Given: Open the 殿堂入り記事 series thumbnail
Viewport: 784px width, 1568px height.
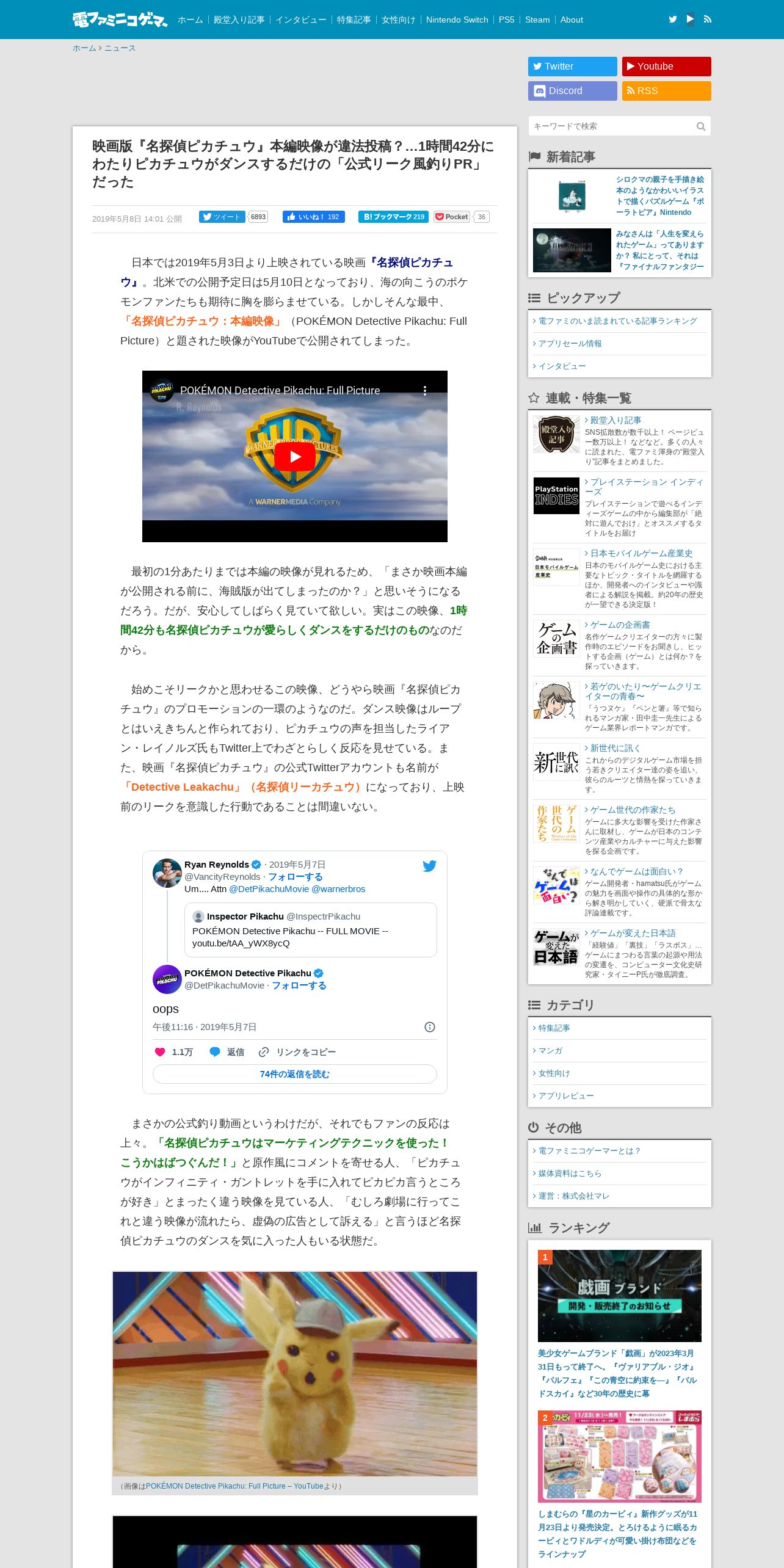Looking at the screenshot, I should pos(556,434).
